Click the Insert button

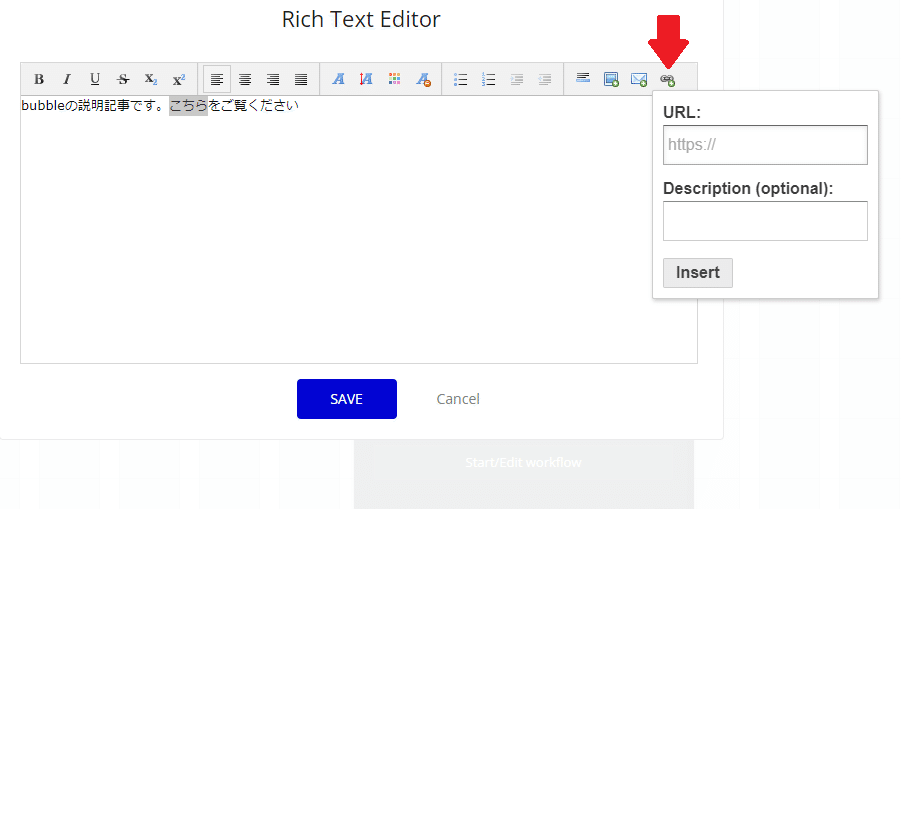click(698, 272)
